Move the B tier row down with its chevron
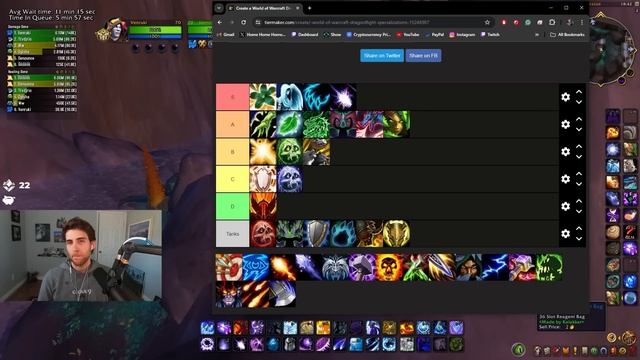This screenshot has height=360, width=640. (x=579, y=157)
